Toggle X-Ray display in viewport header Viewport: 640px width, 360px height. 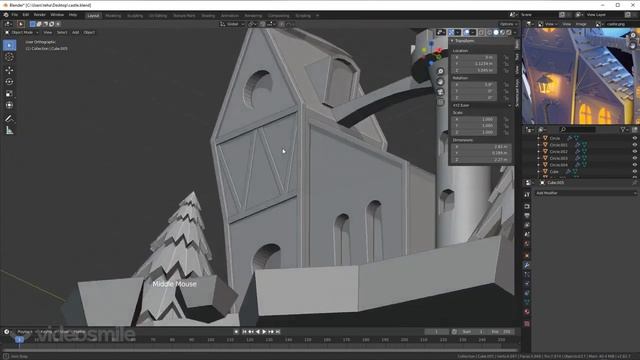481,32
